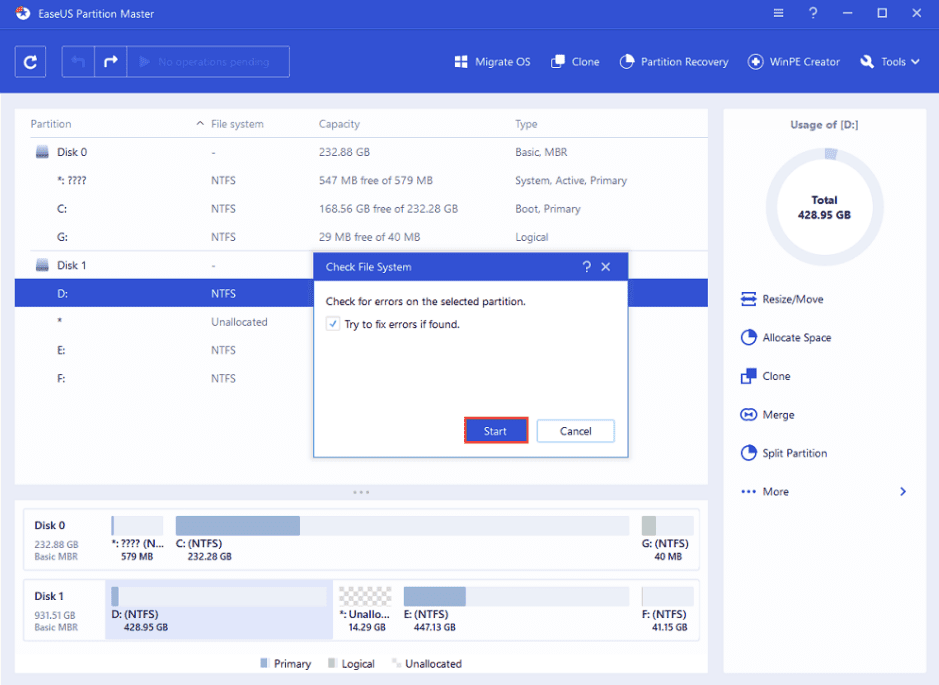Click the 232.88 GB capacity of Disk 0
Screen dimensions: 939x685
point(344,152)
